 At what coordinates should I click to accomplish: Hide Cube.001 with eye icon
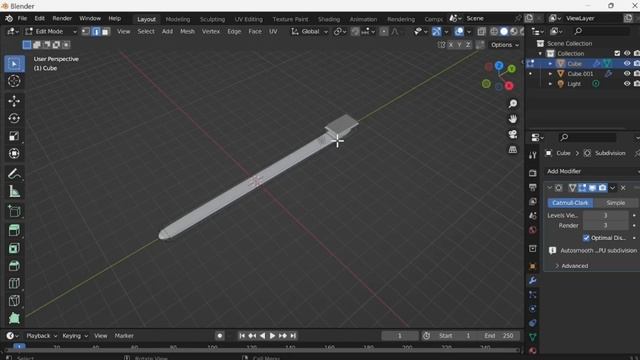click(x=627, y=73)
